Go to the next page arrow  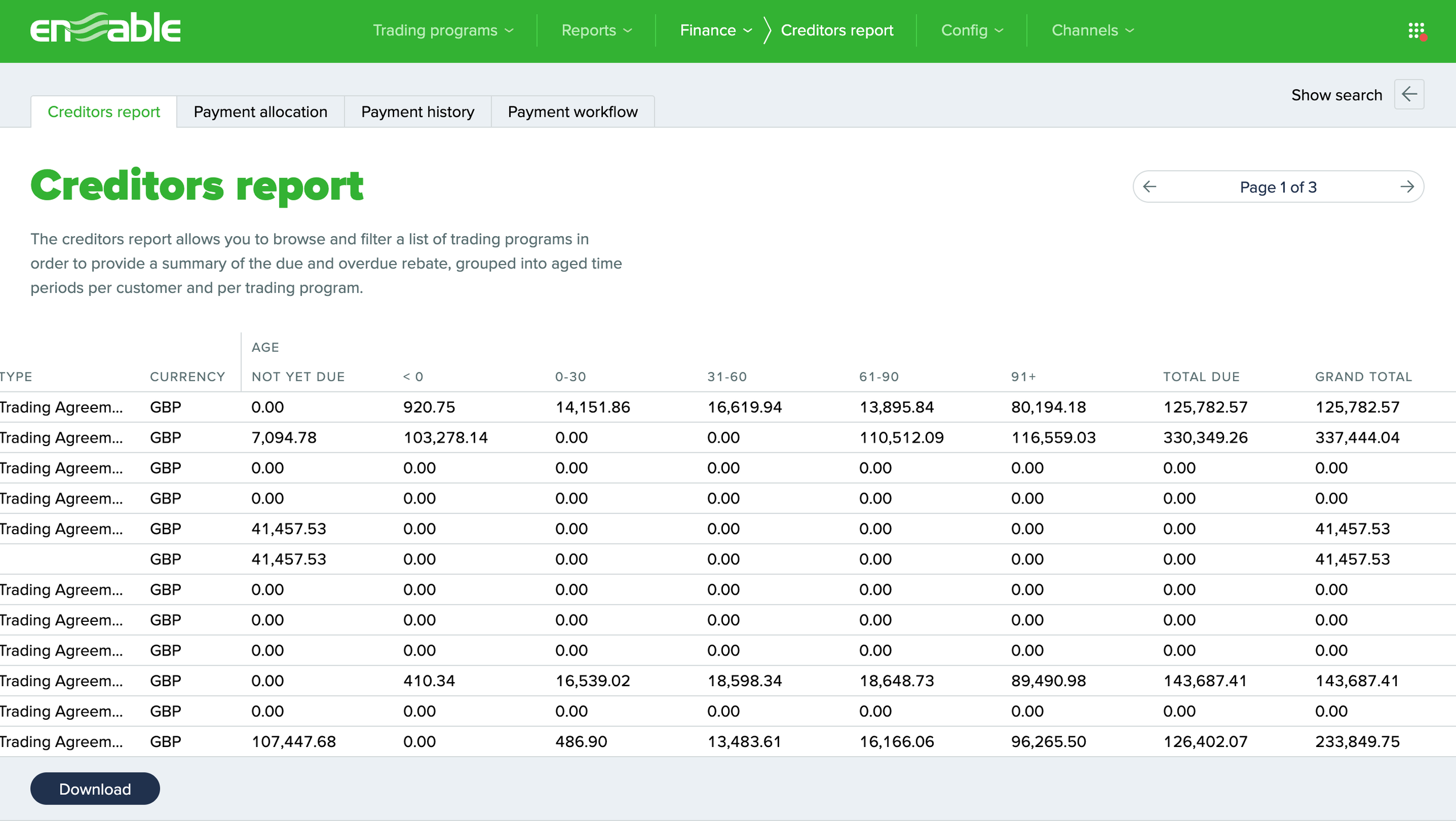coord(1407,187)
